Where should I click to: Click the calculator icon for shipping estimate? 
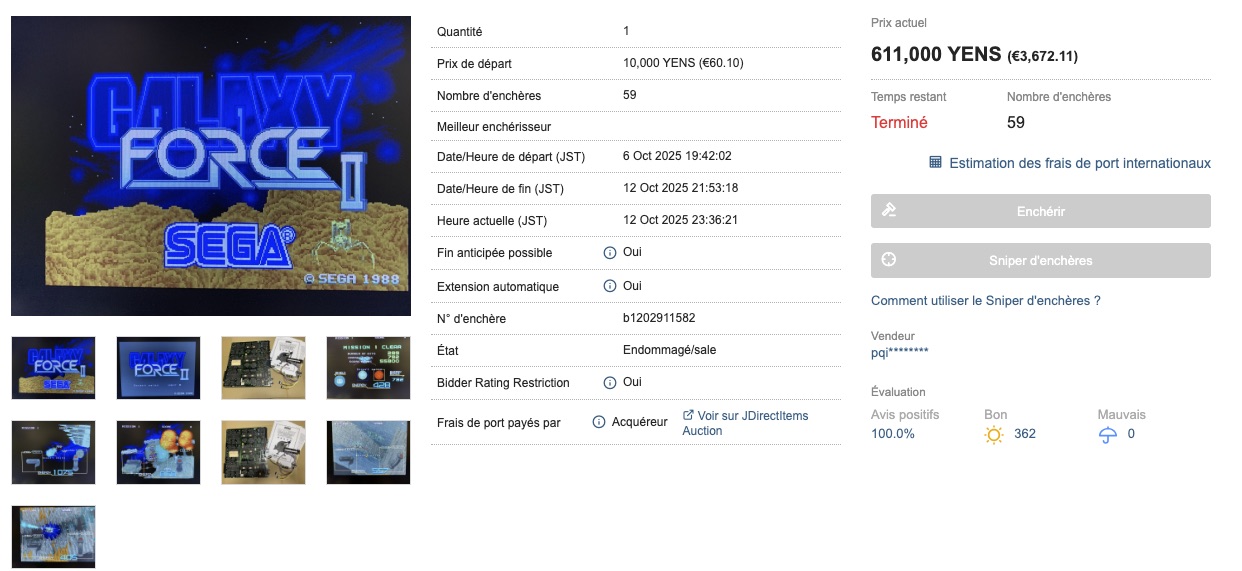(936, 163)
